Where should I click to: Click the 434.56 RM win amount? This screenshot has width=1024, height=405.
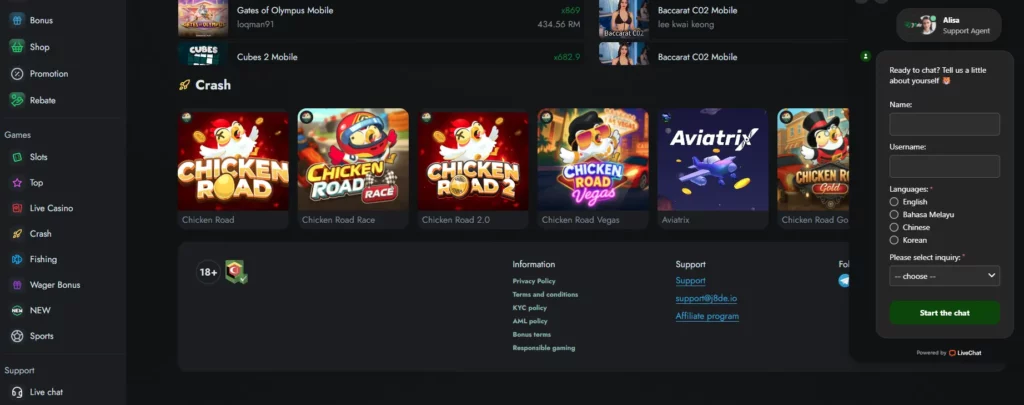(x=559, y=25)
